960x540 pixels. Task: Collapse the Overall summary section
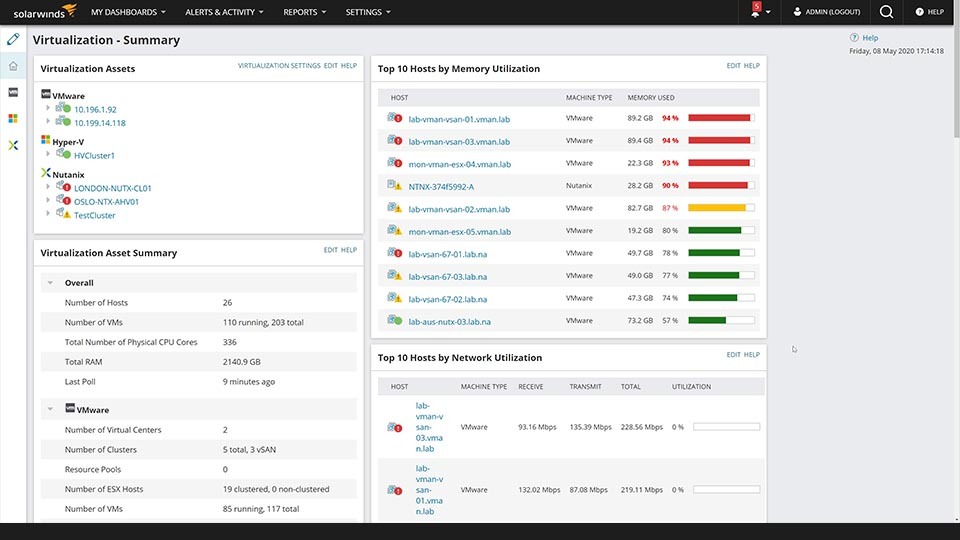click(50, 283)
